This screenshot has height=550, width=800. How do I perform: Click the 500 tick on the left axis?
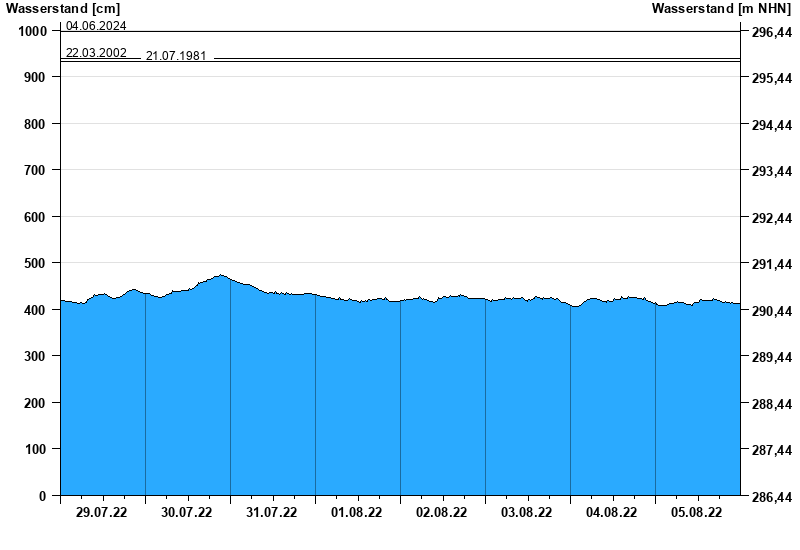tap(35, 263)
